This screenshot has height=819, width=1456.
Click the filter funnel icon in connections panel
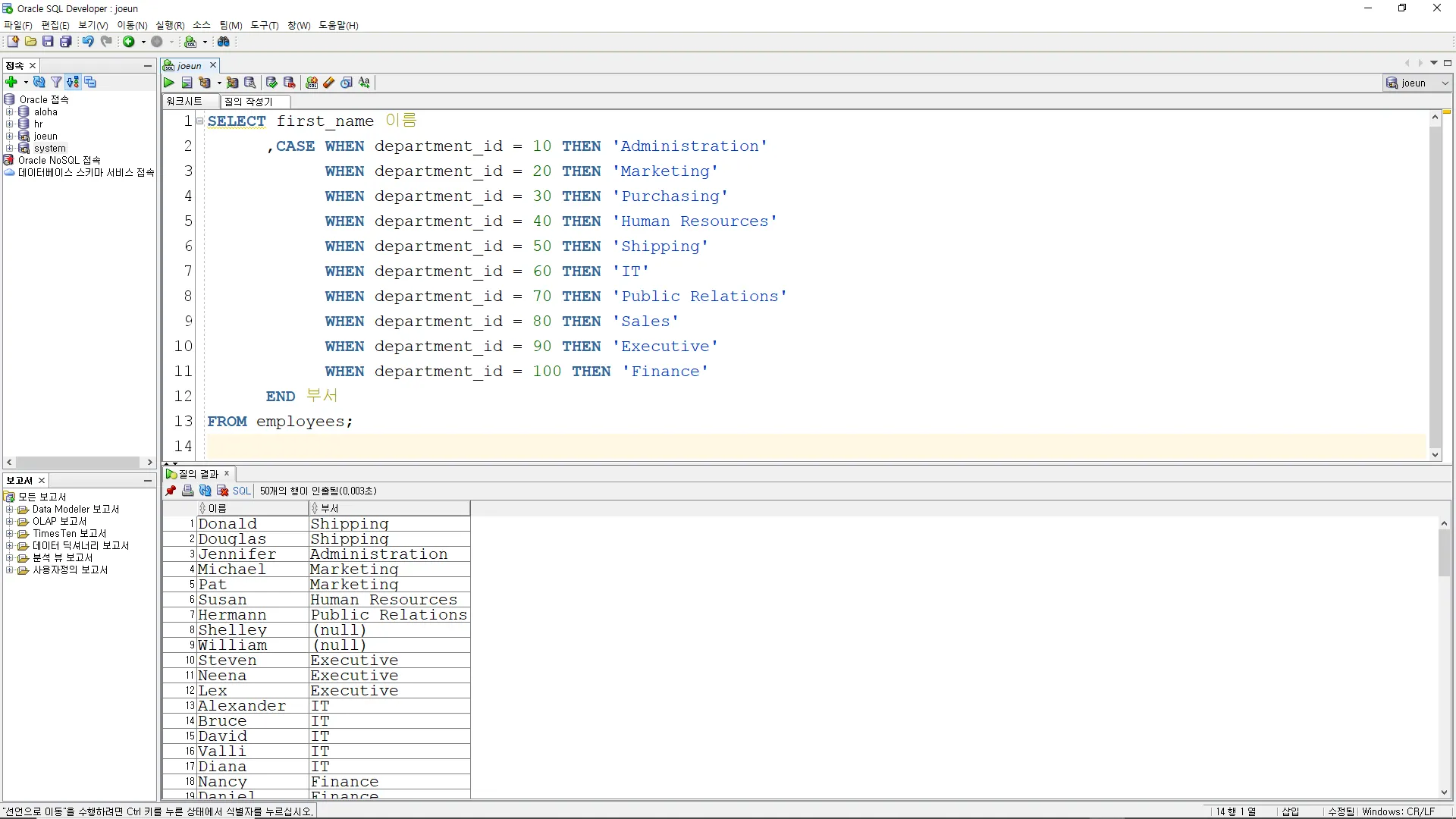click(x=56, y=82)
